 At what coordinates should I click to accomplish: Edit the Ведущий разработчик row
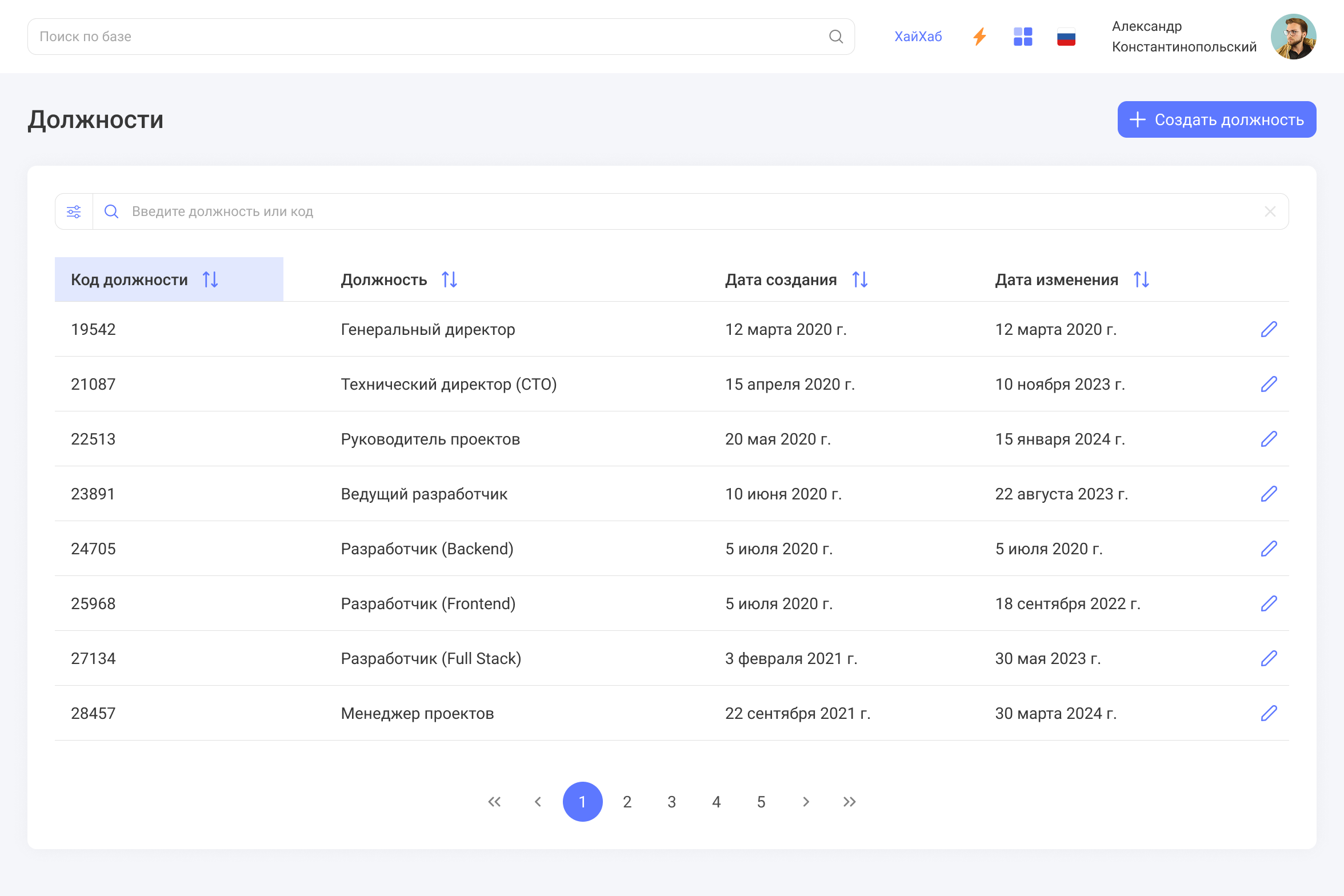[1269, 494]
